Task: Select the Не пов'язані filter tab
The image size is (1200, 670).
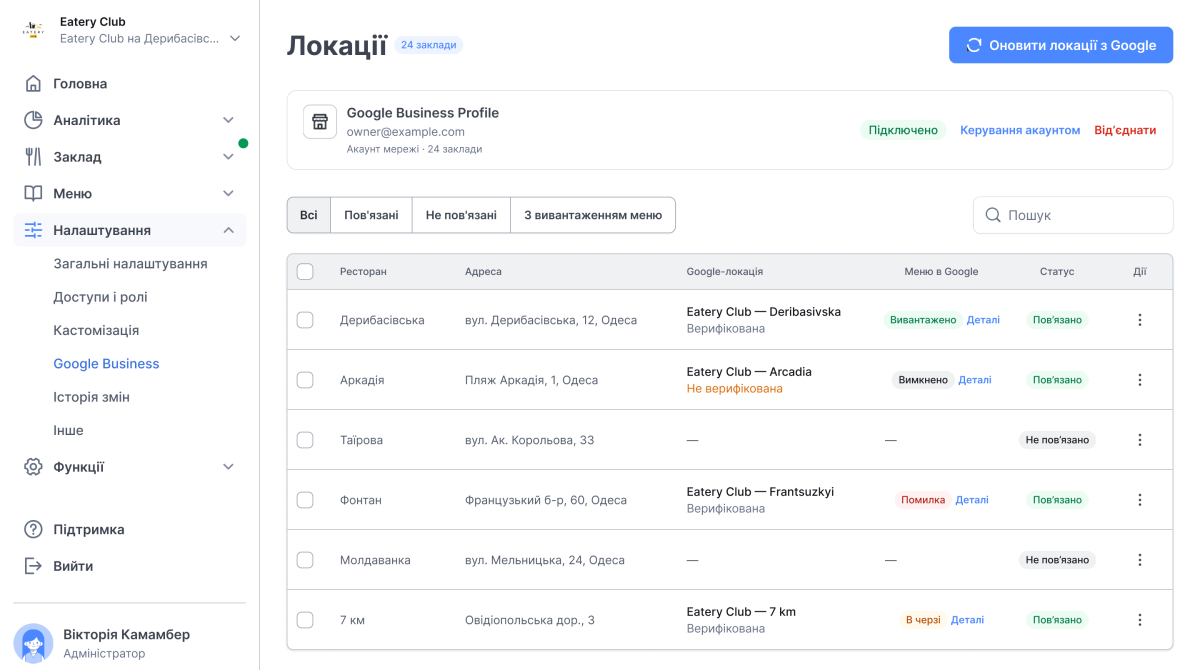Action: 461,215
